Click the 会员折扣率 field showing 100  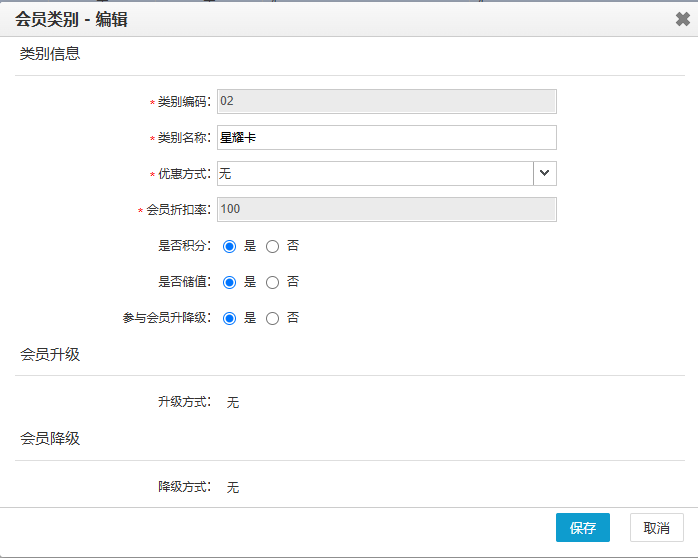pos(386,209)
